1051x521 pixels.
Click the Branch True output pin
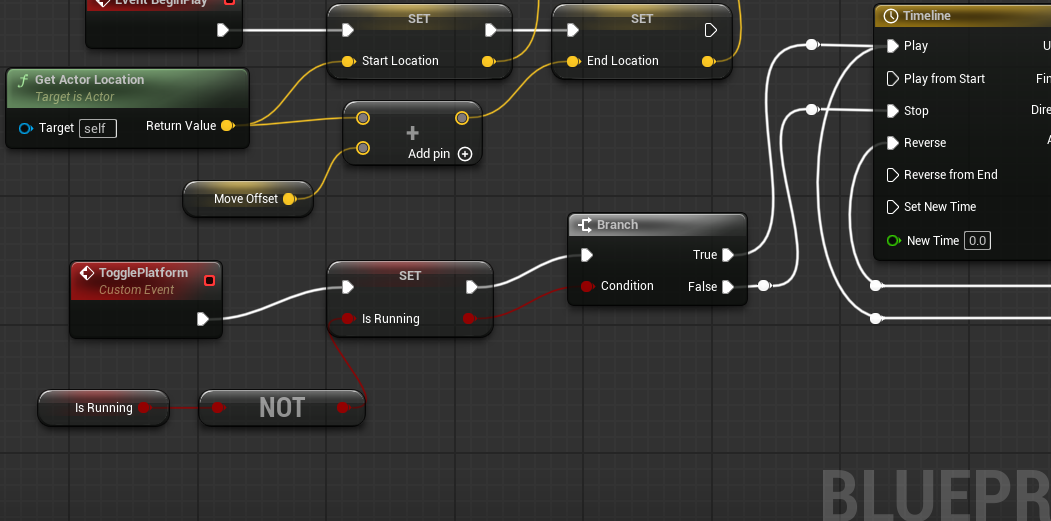727,255
